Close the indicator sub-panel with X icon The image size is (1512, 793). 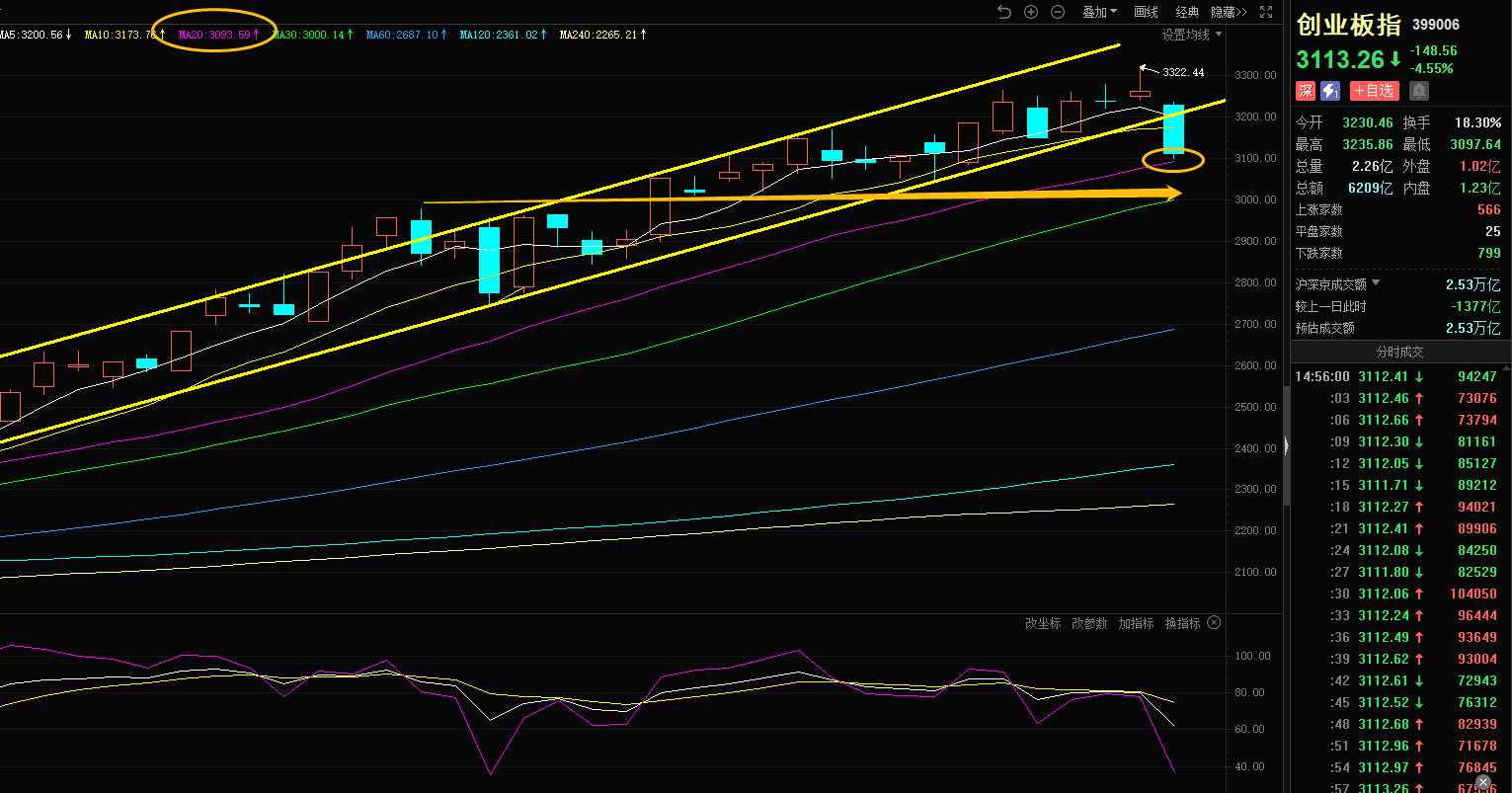click(x=1215, y=623)
